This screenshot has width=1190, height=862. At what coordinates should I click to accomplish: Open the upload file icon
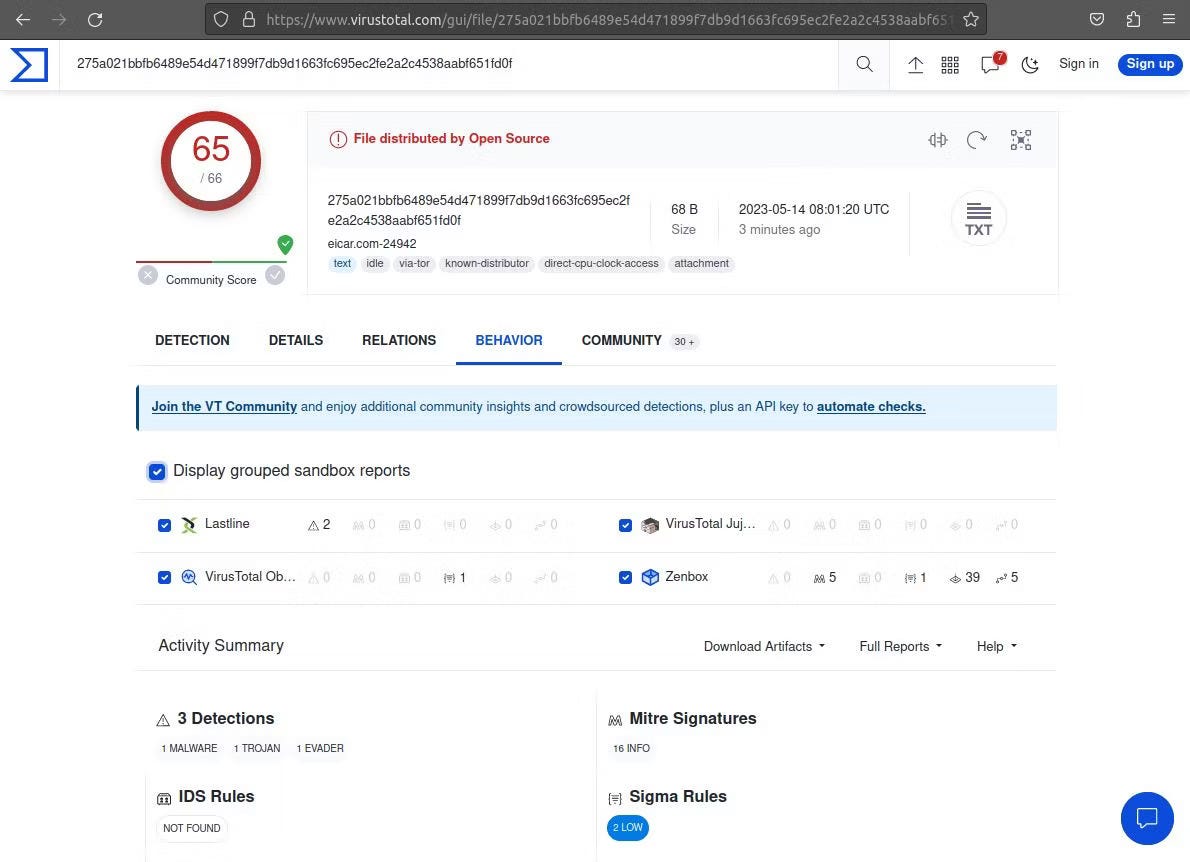[915, 64]
